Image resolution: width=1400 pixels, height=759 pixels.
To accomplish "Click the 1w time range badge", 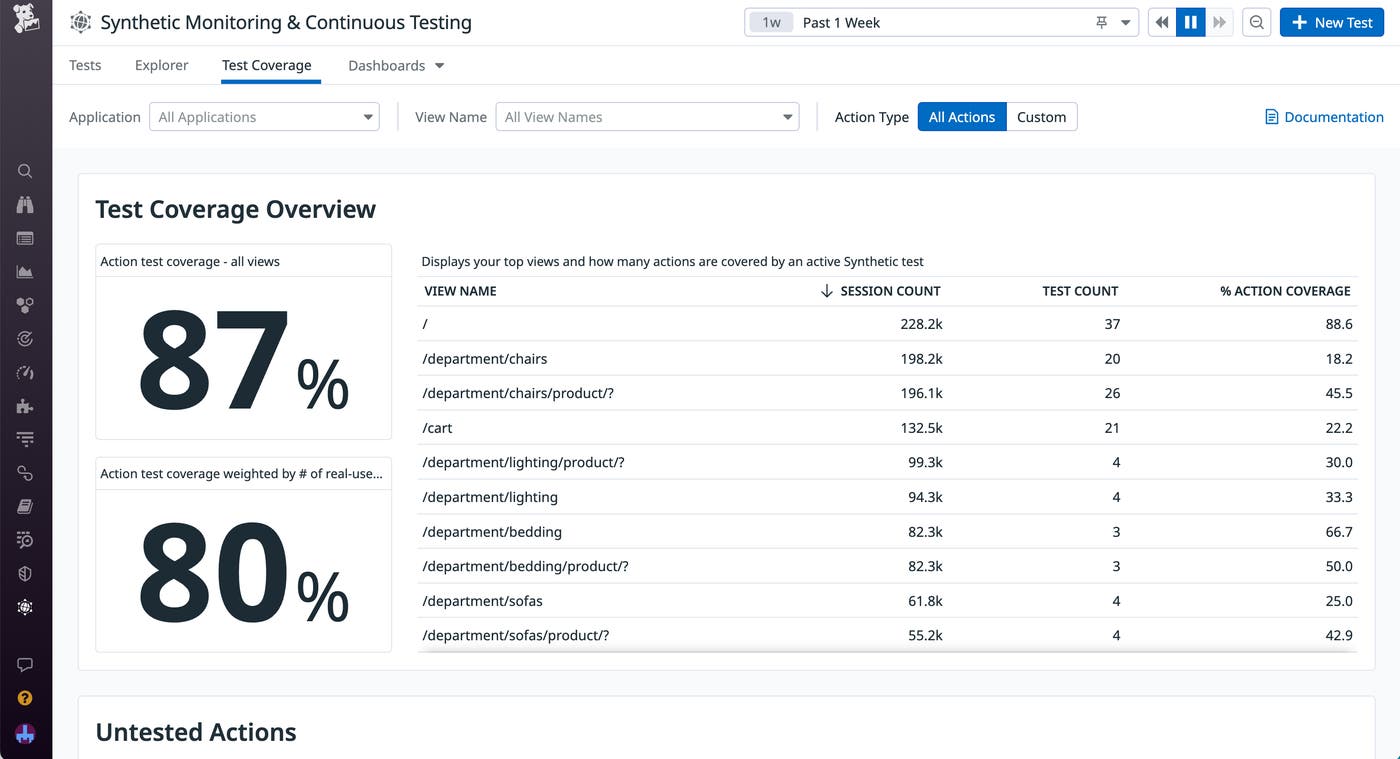I will point(771,22).
